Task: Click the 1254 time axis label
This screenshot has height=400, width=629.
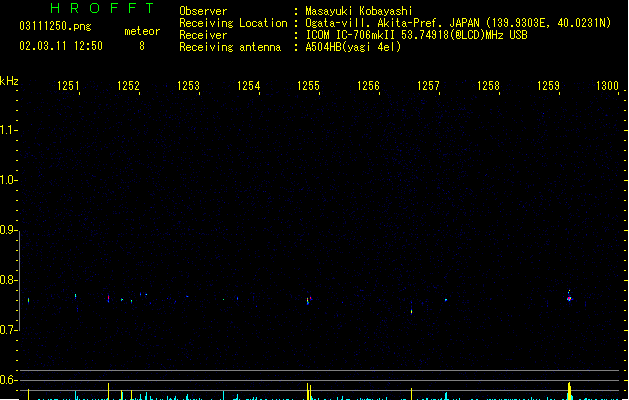Action: pos(248,86)
